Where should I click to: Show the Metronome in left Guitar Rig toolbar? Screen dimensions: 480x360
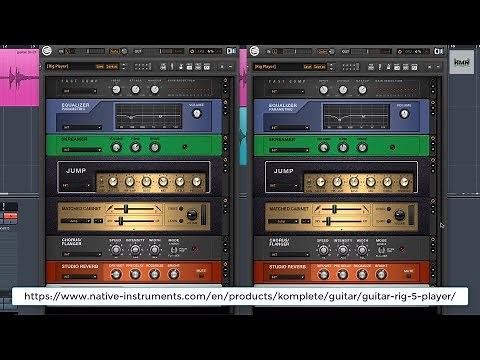[181, 67]
